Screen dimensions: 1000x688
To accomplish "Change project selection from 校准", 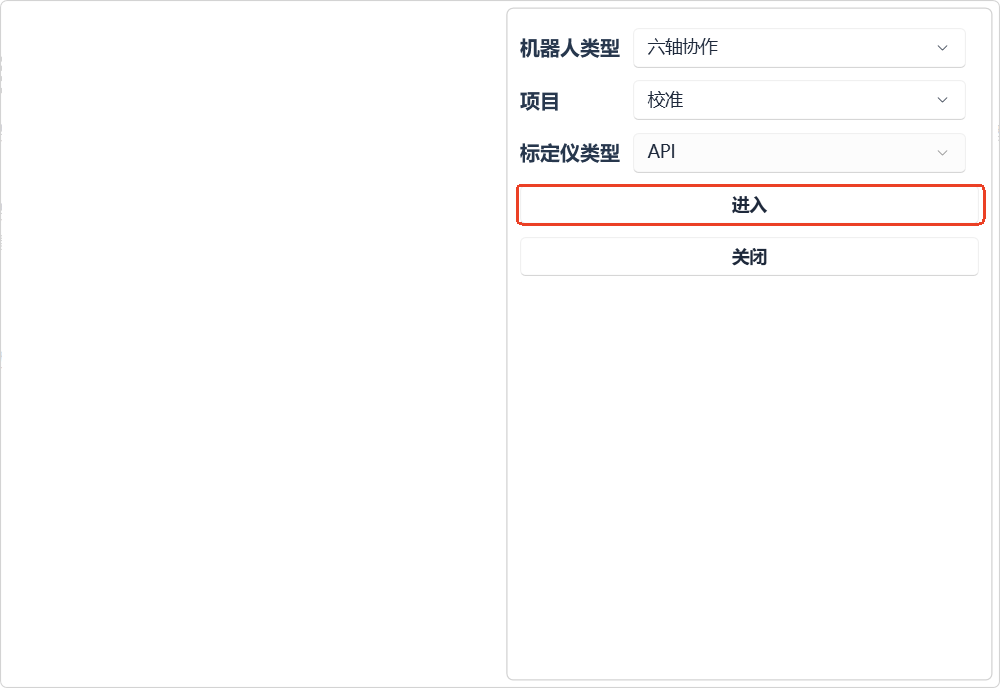I will [x=798, y=100].
